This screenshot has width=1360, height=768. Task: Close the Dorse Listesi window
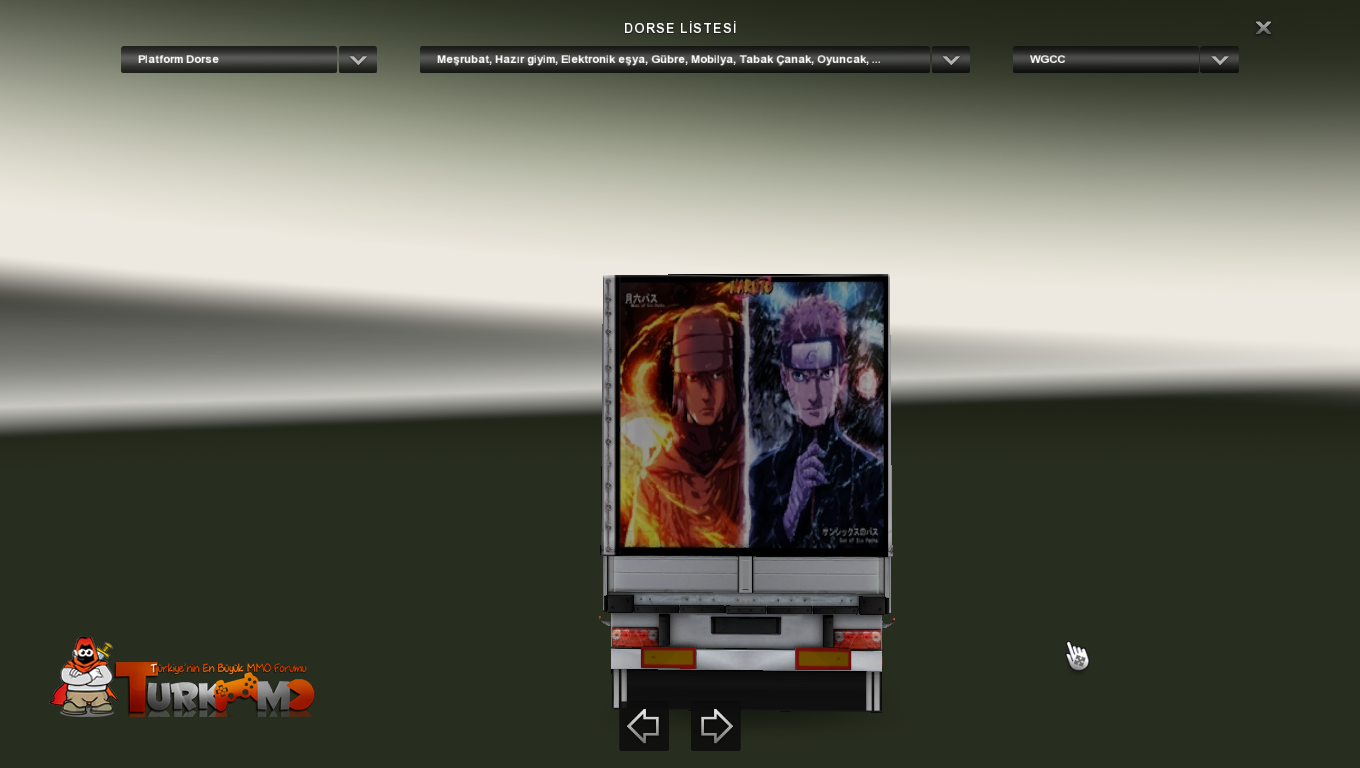[x=1263, y=28]
